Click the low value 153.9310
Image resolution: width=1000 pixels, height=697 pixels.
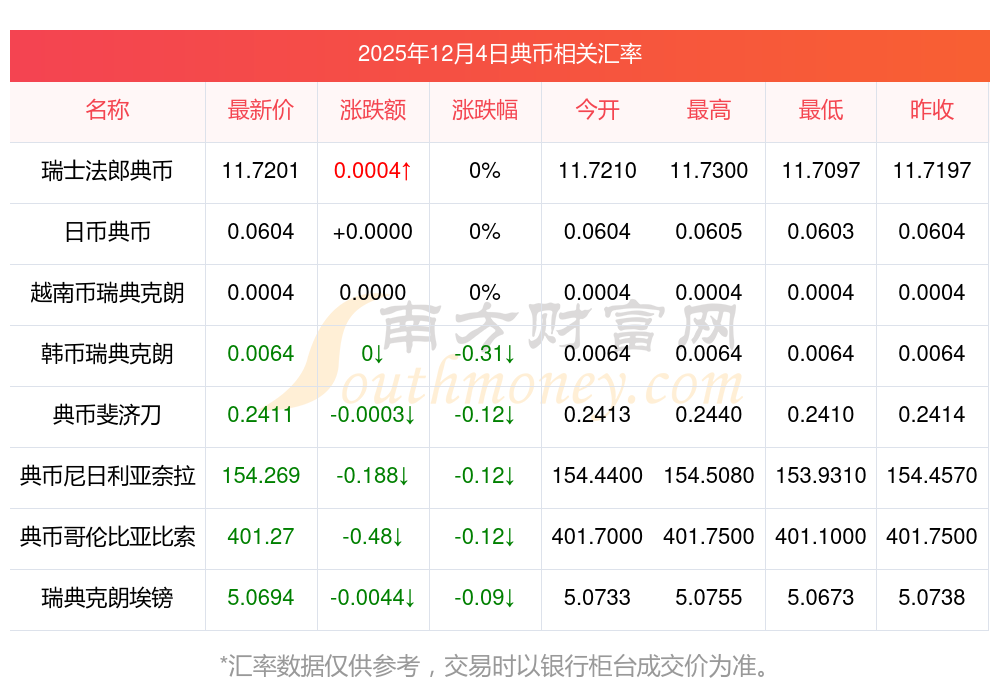pos(821,476)
